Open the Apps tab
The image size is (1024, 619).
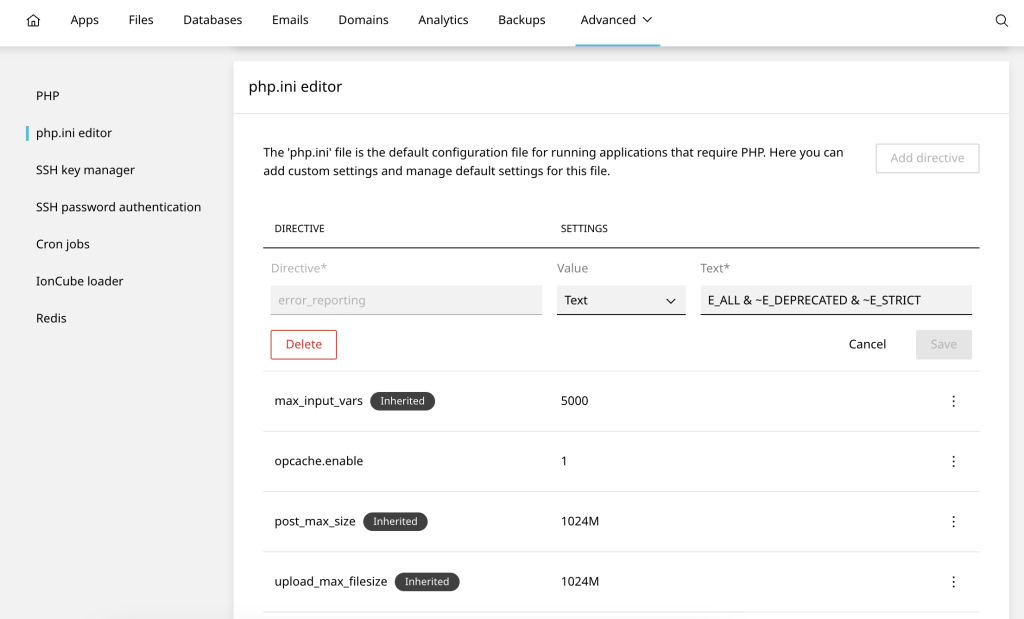pos(84,20)
